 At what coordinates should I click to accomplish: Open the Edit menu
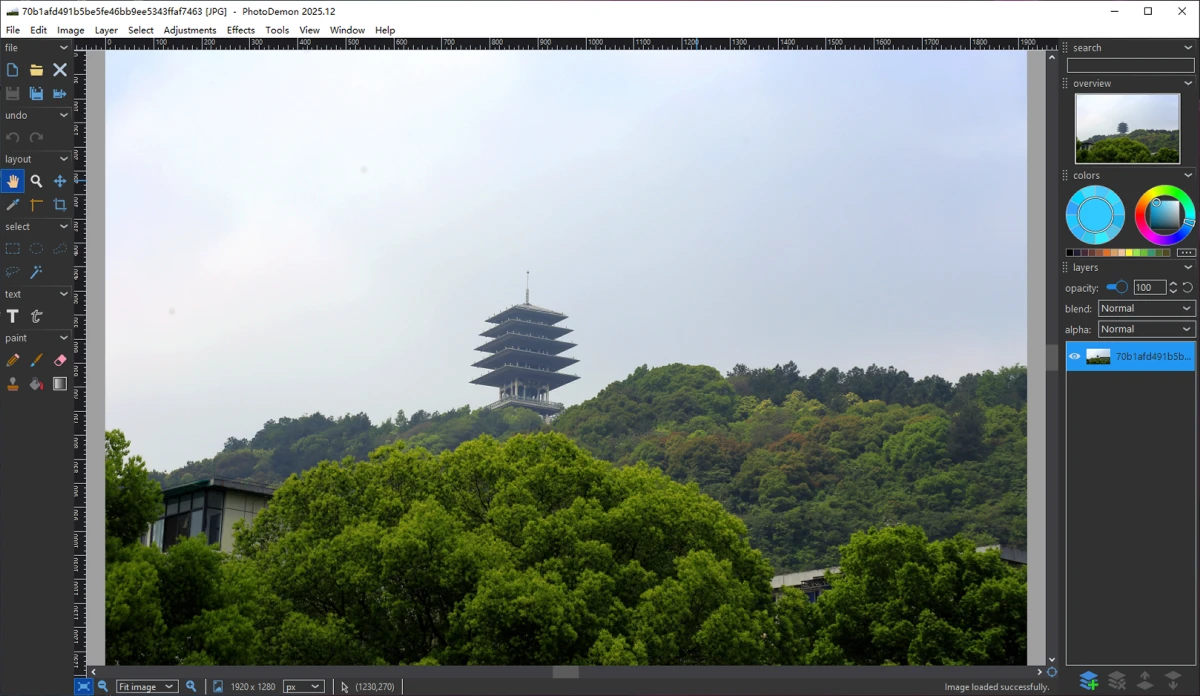[x=38, y=30]
